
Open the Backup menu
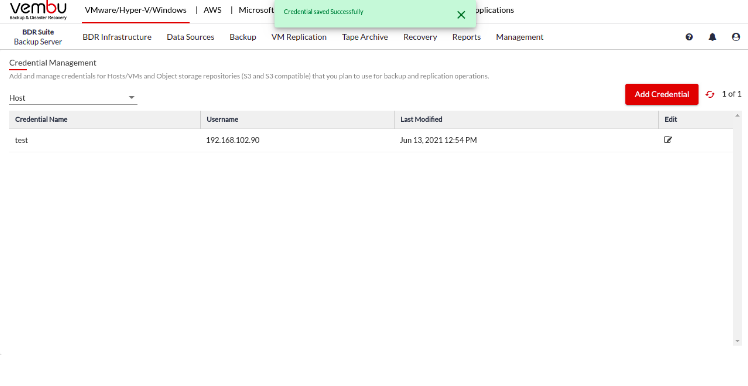click(243, 37)
